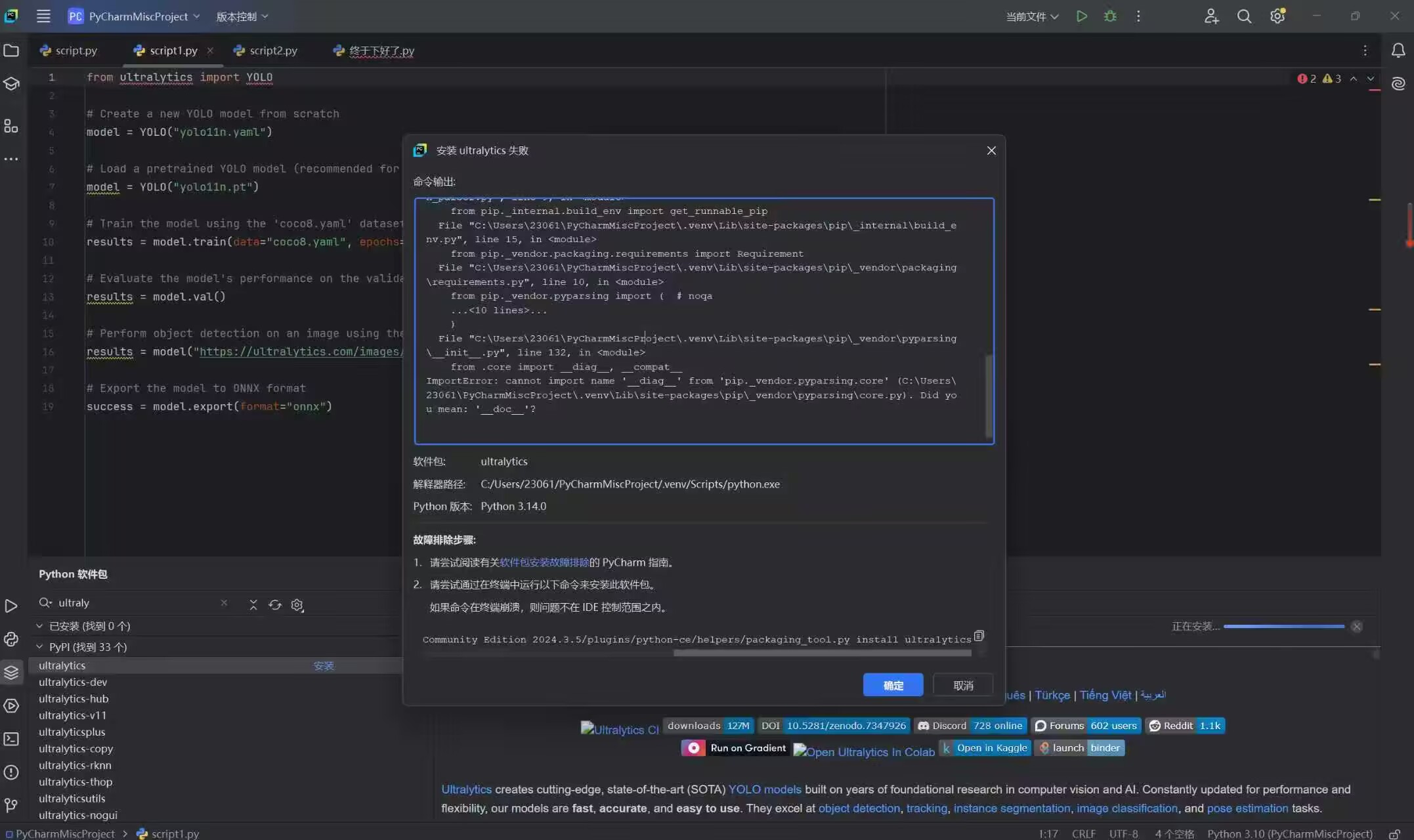This screenshot has height=840, width=1414.
Task: Open the PyCharmMiscProject project dropdown
Action: (x=138, y=16)
